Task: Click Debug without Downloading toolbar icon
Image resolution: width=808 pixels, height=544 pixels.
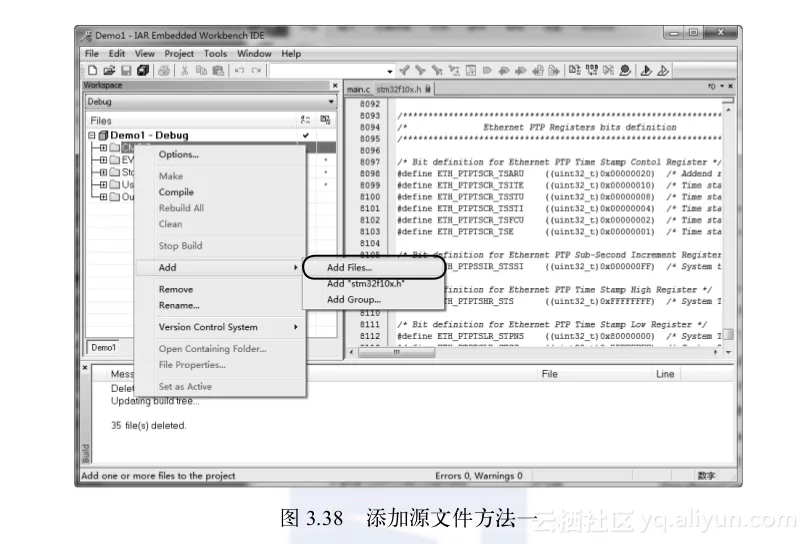Action: (x=663, y=71)
